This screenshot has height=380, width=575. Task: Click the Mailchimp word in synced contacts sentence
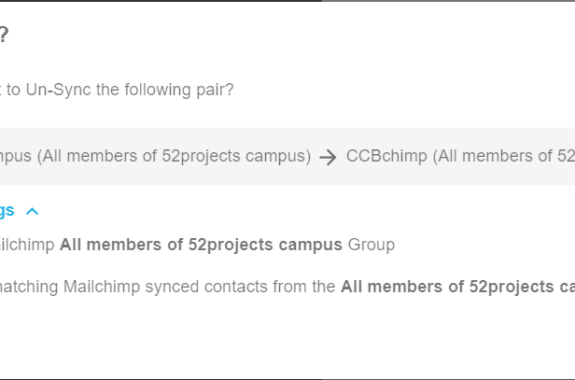click(102, 287)
